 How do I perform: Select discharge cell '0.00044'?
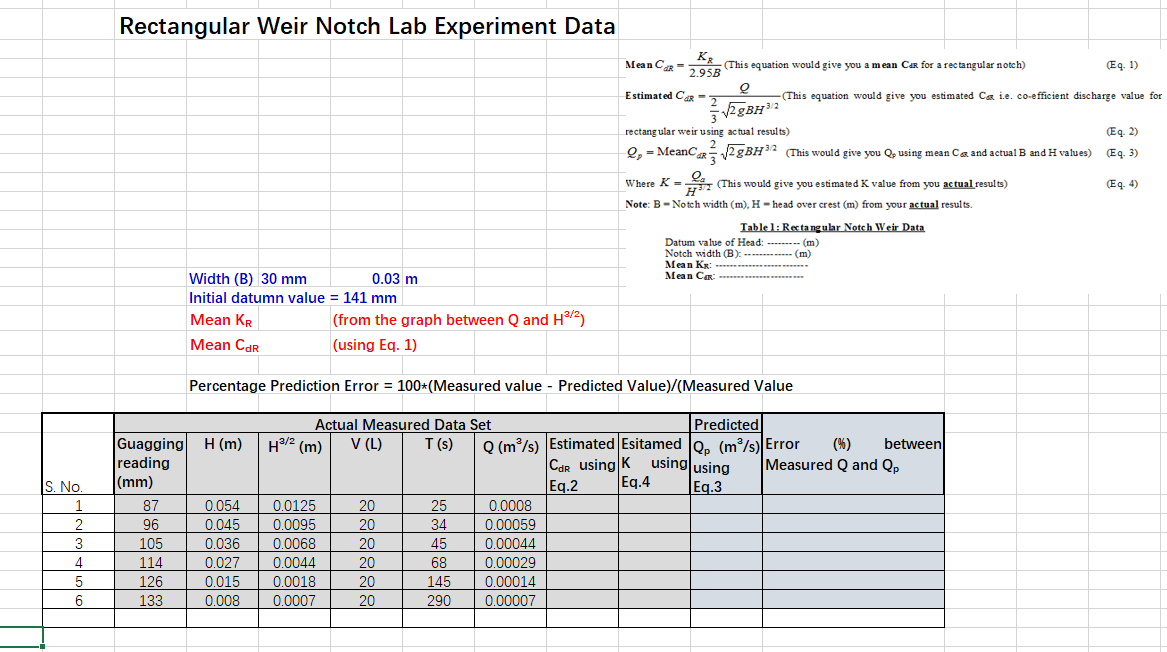[x=511, y=544]
